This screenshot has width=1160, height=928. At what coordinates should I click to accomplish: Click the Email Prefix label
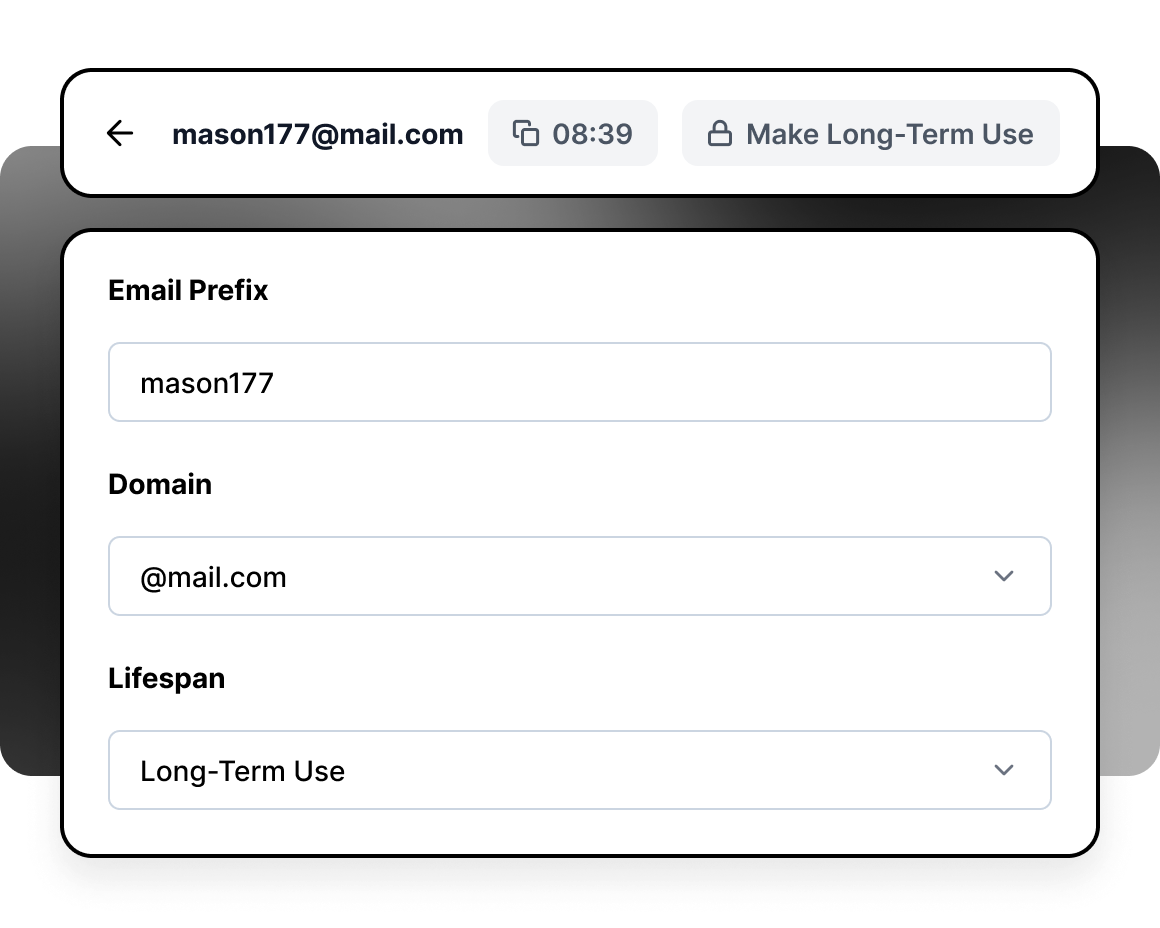click(x=188, y=290)
